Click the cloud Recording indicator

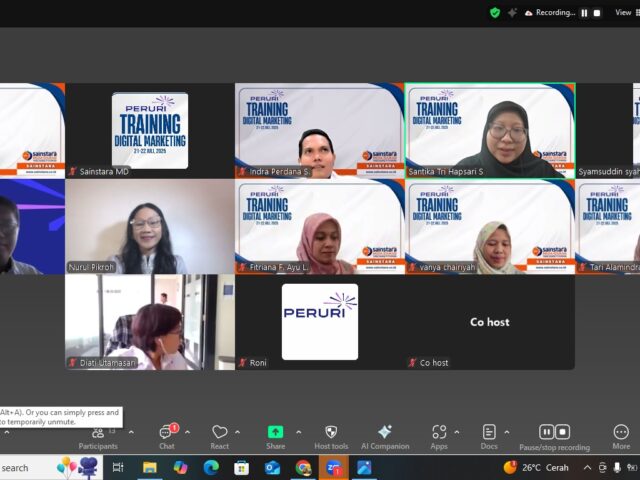pos(549,13)
